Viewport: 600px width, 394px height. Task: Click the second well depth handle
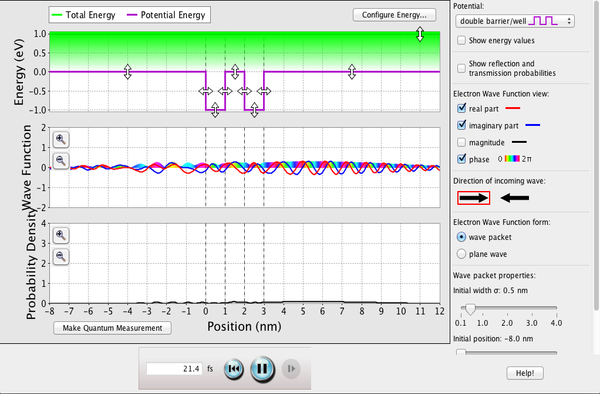254,110
